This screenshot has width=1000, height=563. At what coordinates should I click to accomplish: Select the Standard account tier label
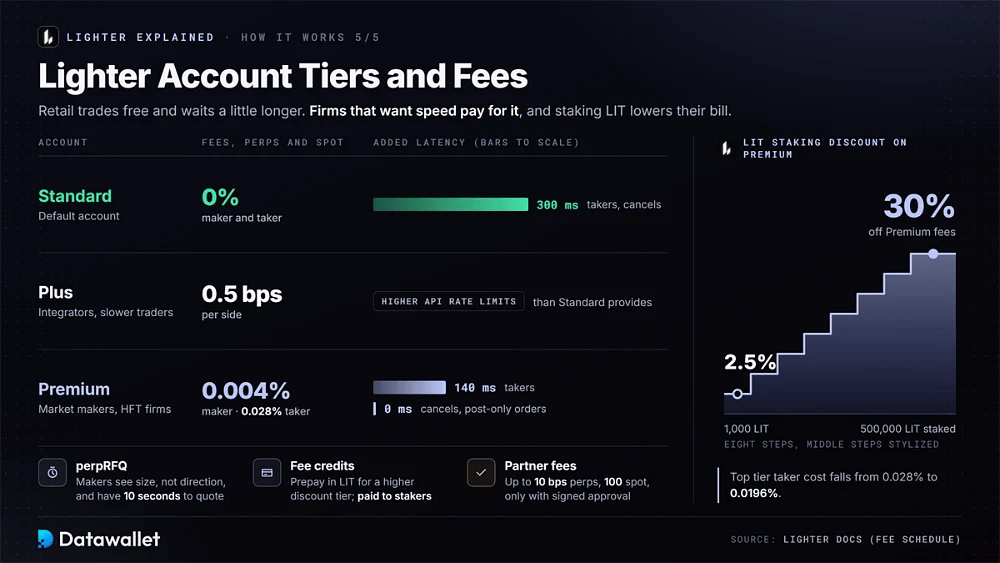[x=75, y=196]
